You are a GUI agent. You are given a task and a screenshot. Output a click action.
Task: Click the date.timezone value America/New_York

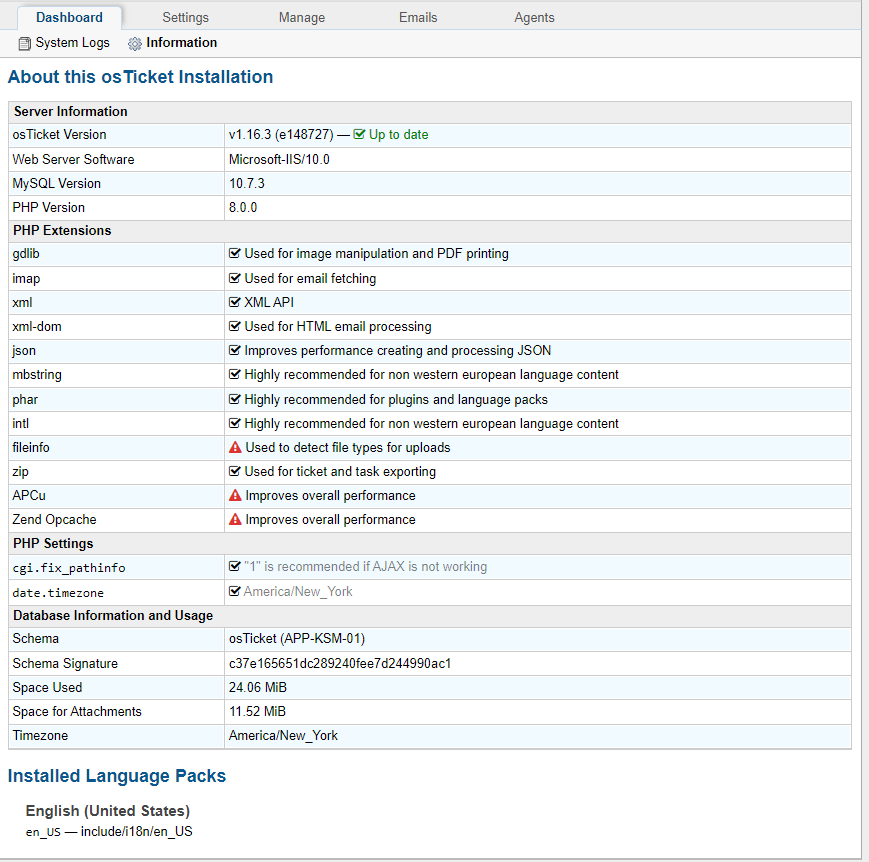tap(298, 591)
